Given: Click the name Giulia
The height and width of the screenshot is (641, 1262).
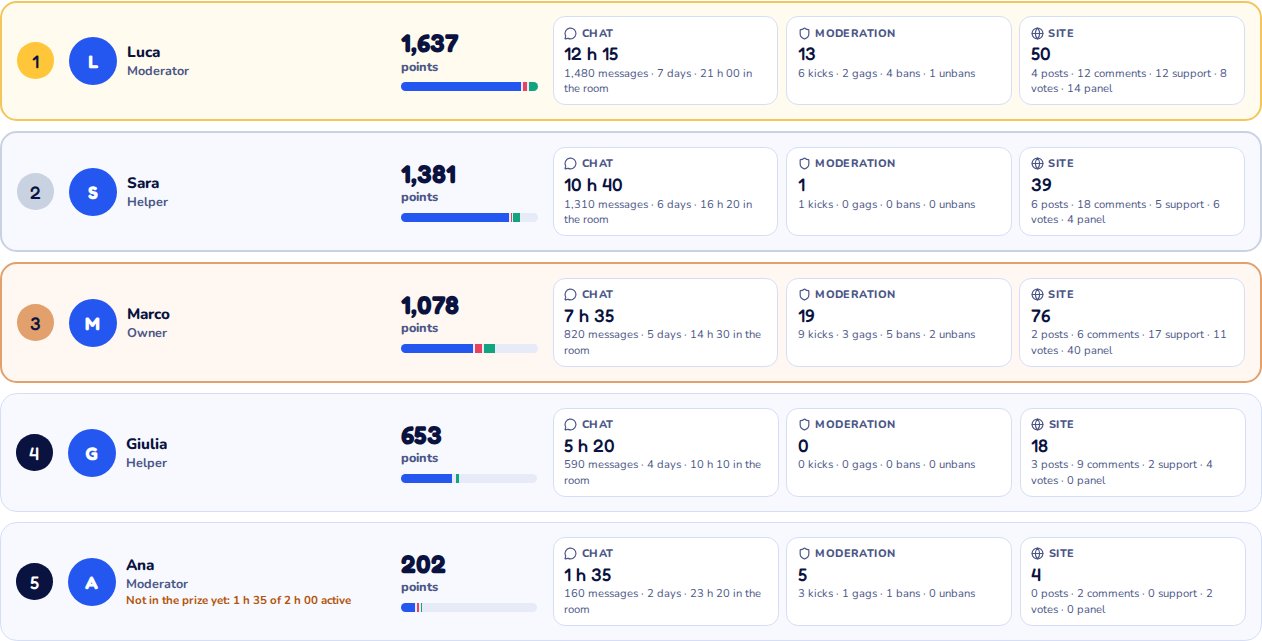Looking at the screenshot, I should click(x=147, y=444).
